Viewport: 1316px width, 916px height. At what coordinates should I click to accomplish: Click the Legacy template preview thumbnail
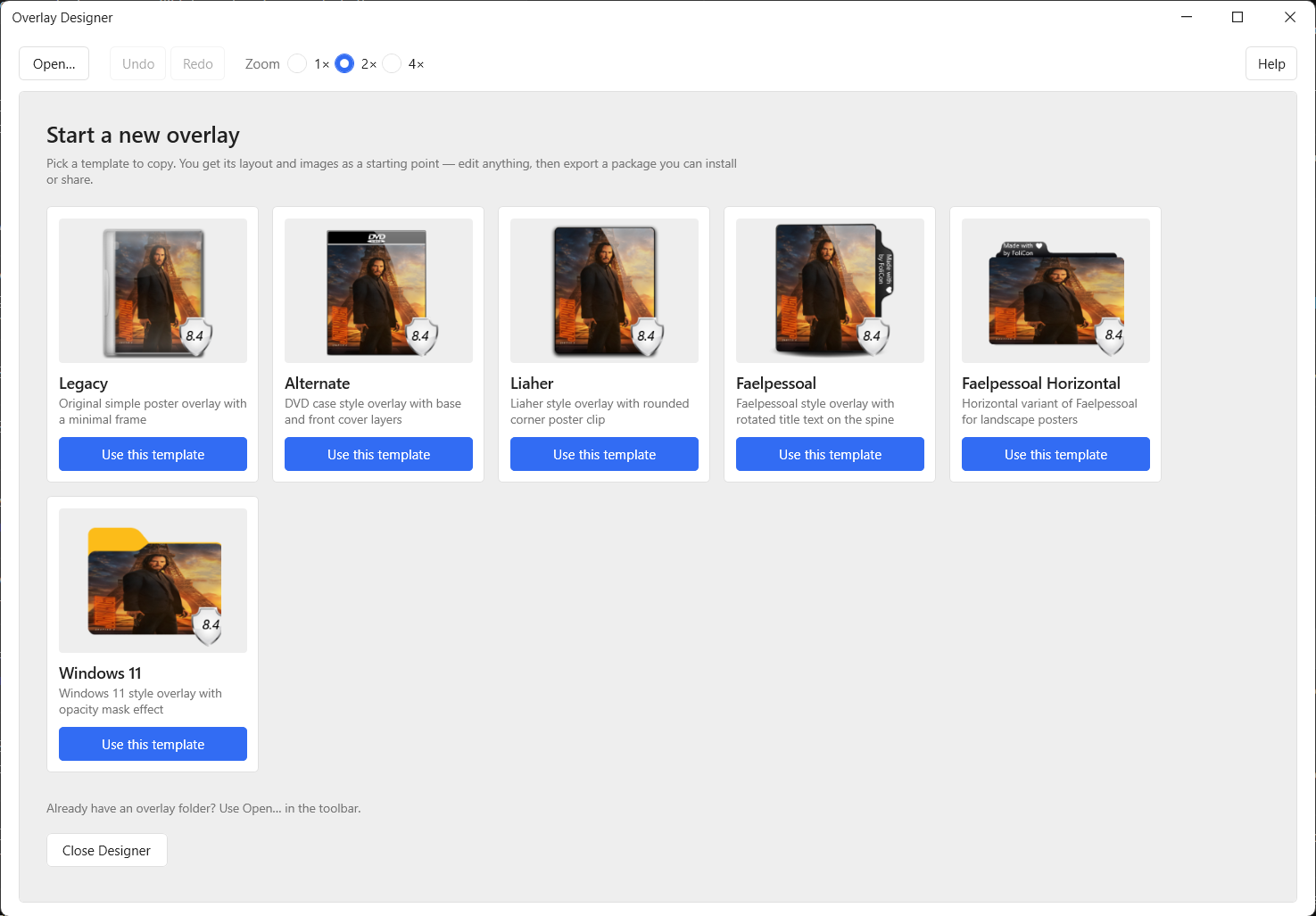[x=153, y=291]
